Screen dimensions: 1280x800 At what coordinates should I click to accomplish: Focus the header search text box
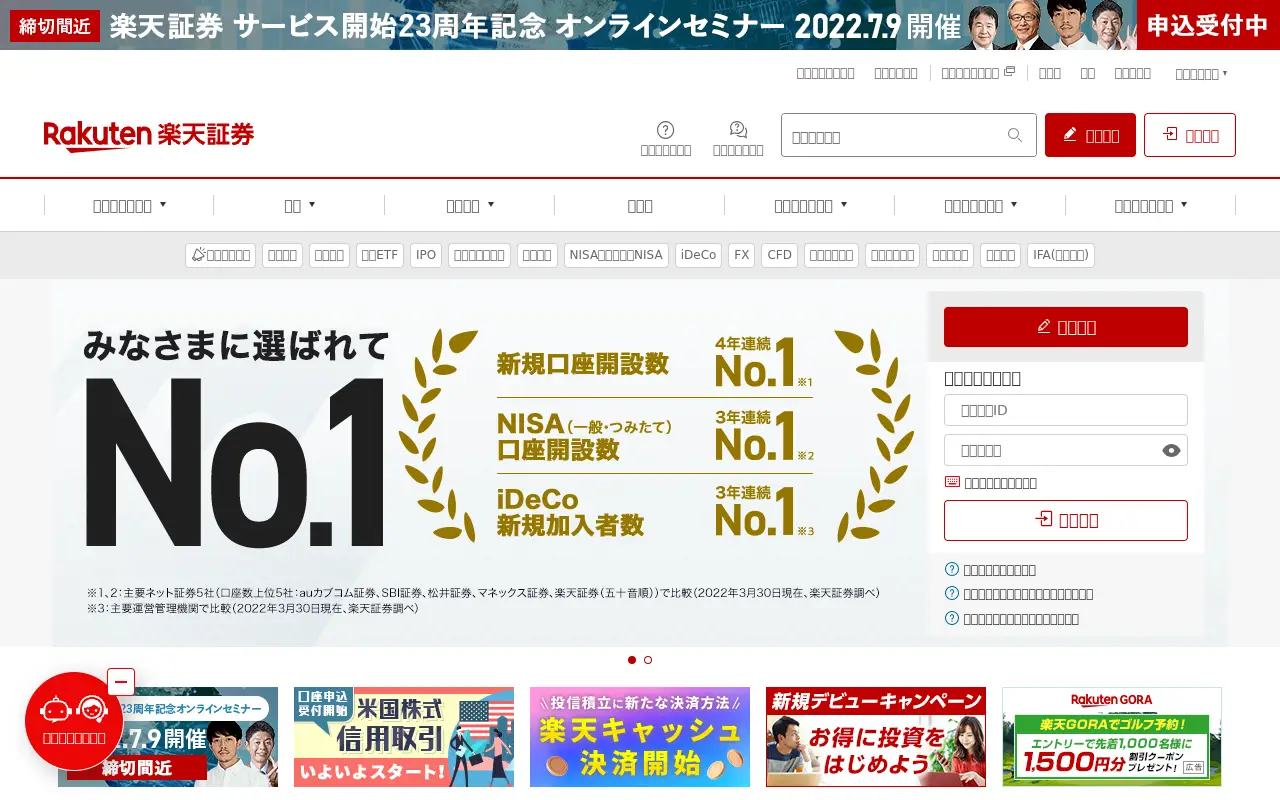click(x=909, y=135)
